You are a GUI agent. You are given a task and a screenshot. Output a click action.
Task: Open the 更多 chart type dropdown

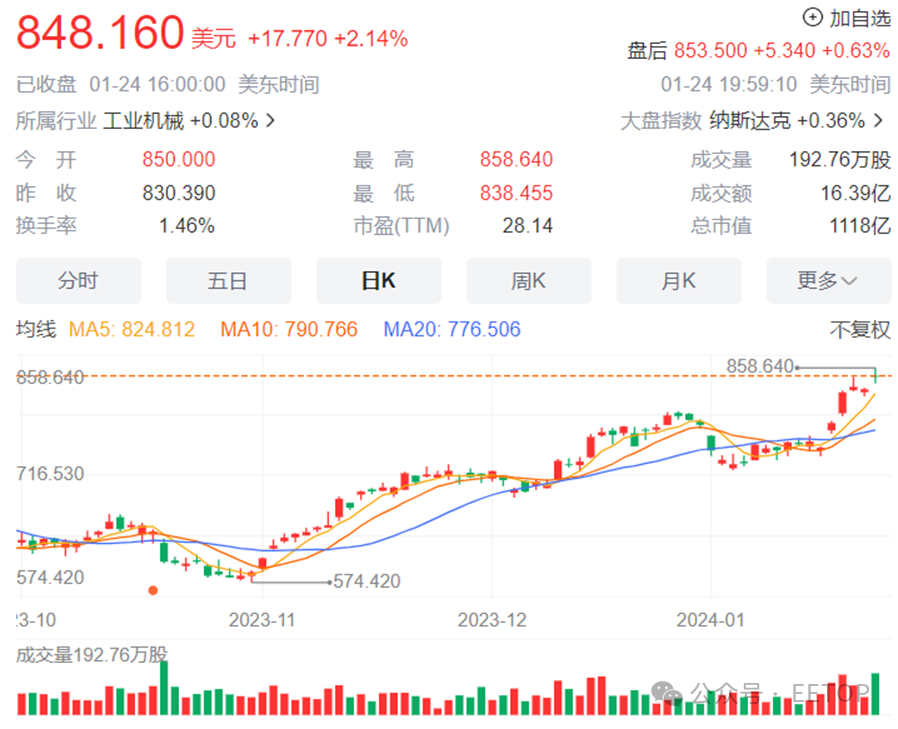[829, 281]
